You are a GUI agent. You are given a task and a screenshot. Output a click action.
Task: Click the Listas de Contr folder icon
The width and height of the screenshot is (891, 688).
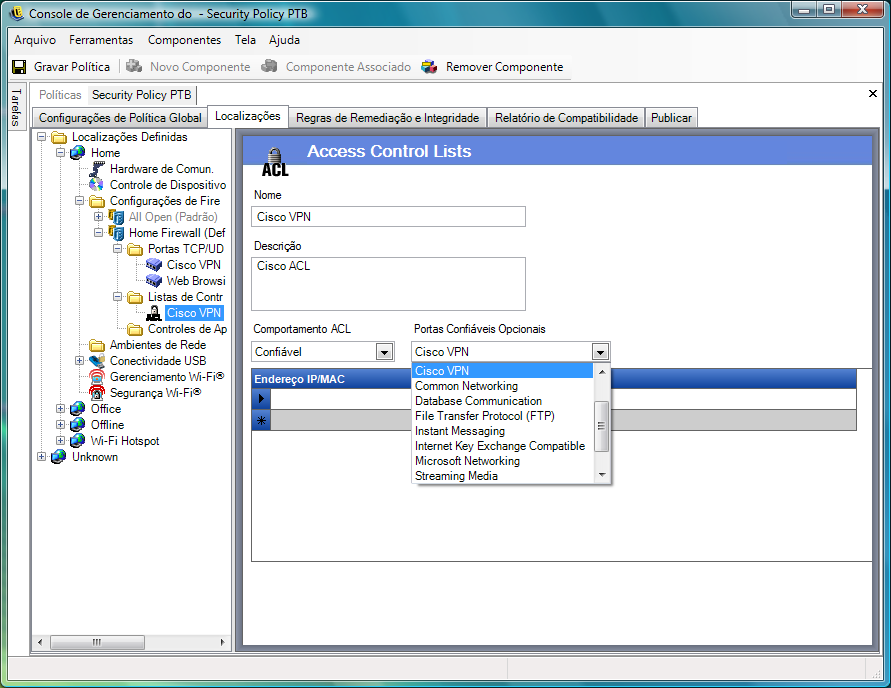click(x=135, y=297)
